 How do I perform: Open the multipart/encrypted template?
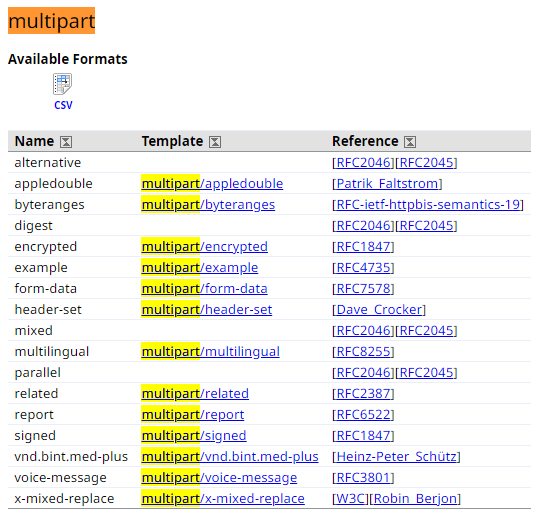(x=205, y=247)
